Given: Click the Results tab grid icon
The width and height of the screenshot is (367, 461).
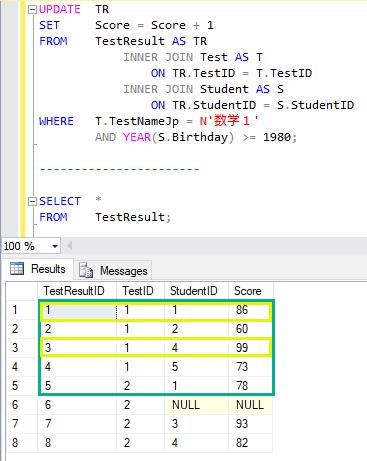Looking at the screenshot, I should [x=17, y=268].
